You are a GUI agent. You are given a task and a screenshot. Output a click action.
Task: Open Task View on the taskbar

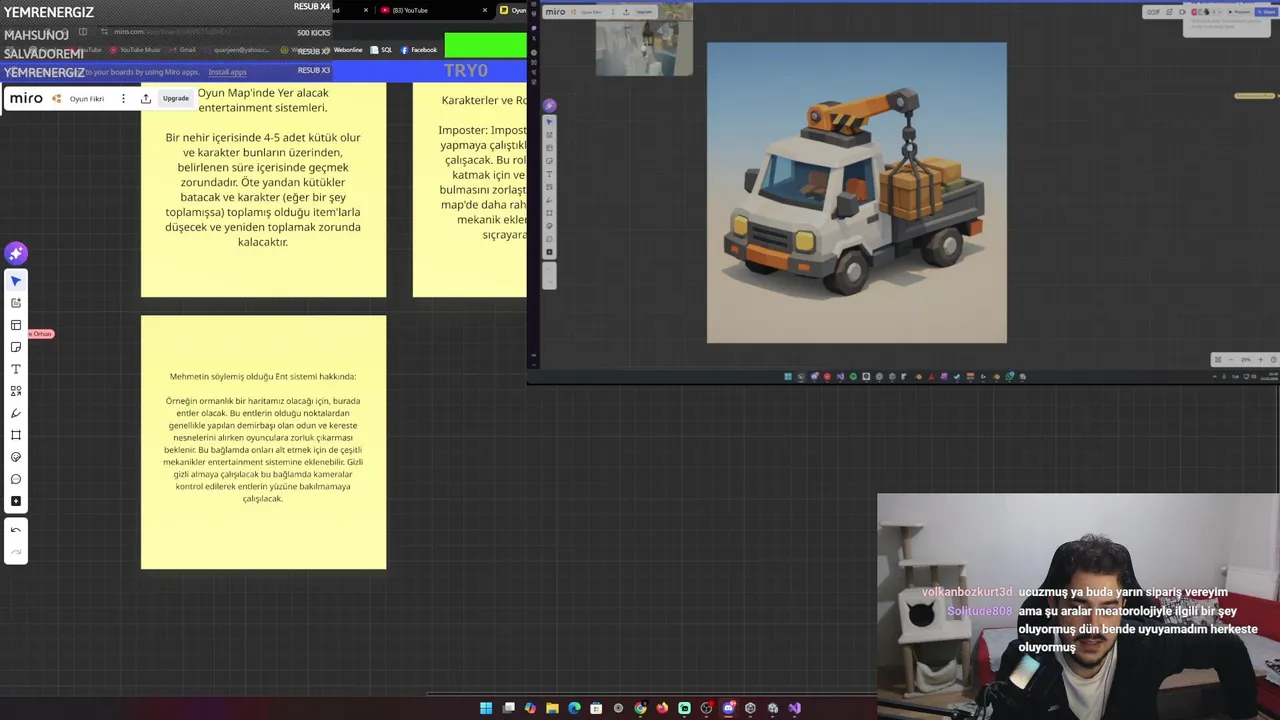pyautogui.click(x=508, y=708)
